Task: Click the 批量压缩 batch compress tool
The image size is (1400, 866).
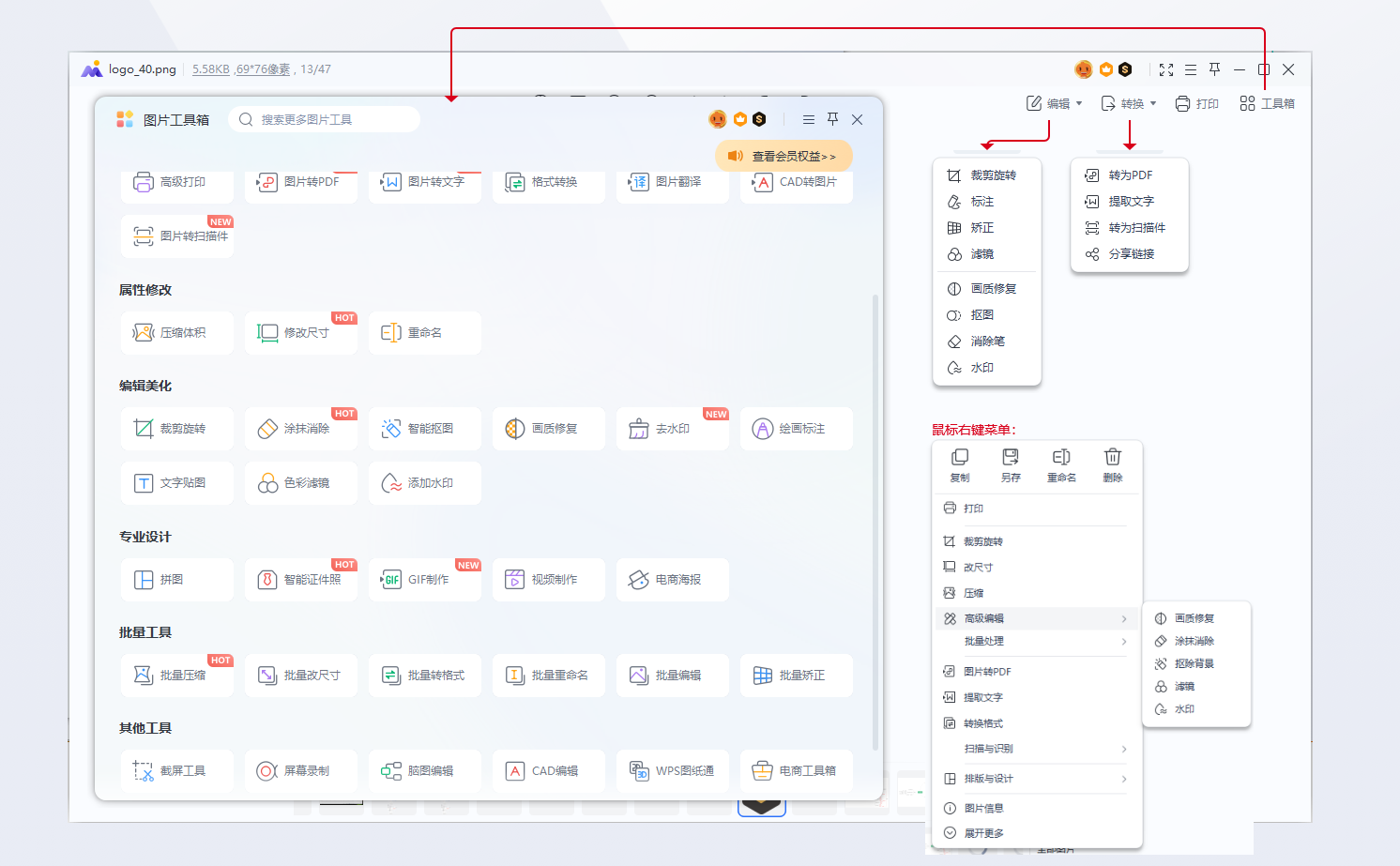Action: (x=176, y=676)
